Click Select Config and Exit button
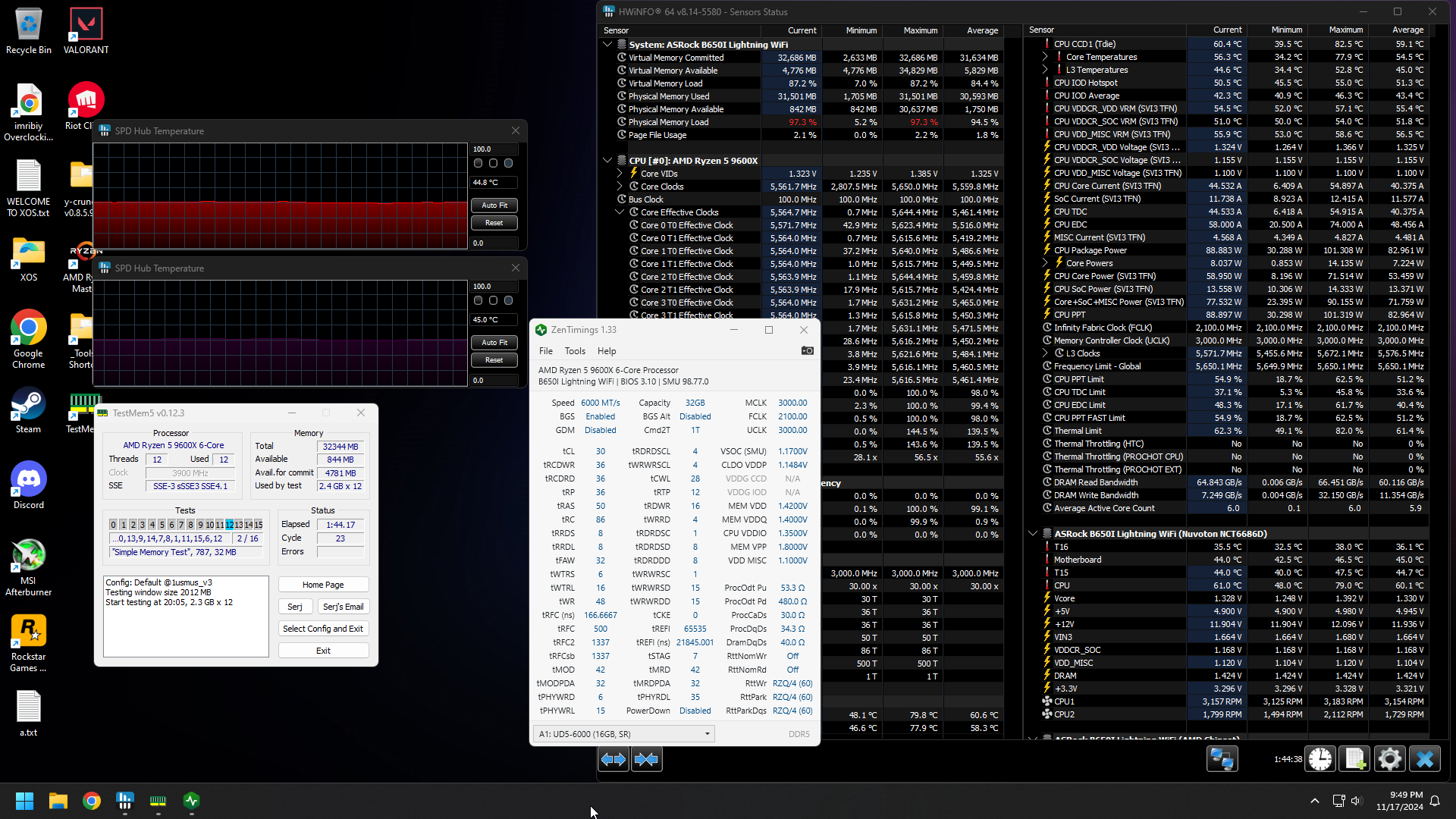 [x=323, y=629]
